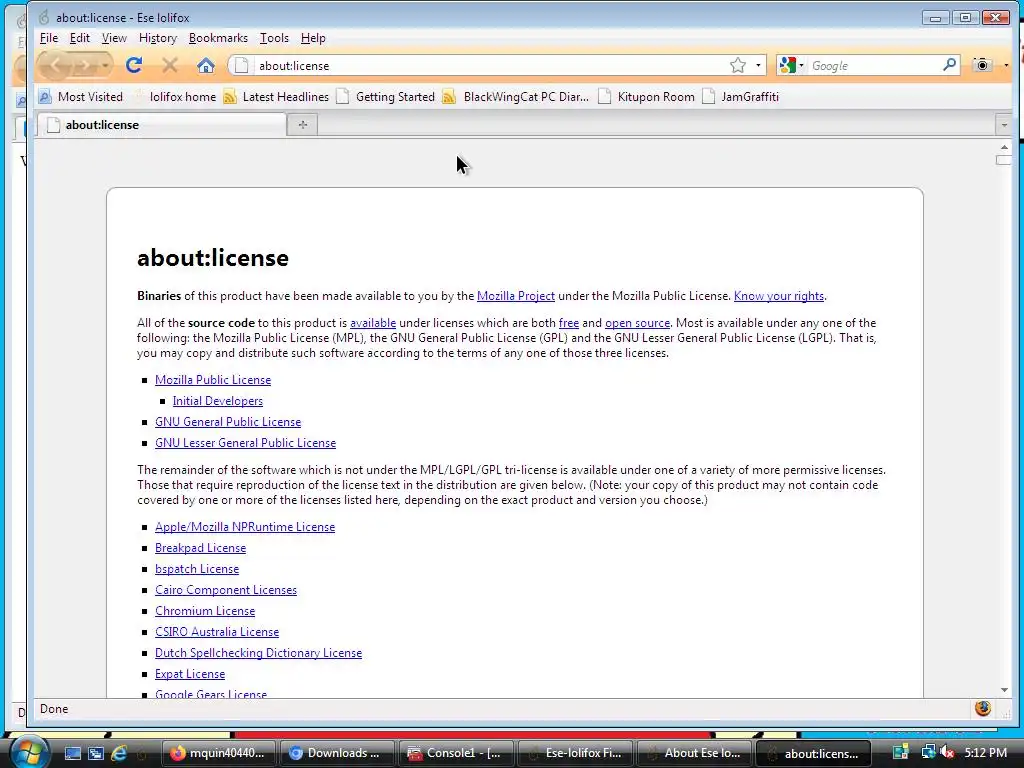Go to the Home page icon
Viewport: 1024px width, 768px height.
[x=206, y=65]
